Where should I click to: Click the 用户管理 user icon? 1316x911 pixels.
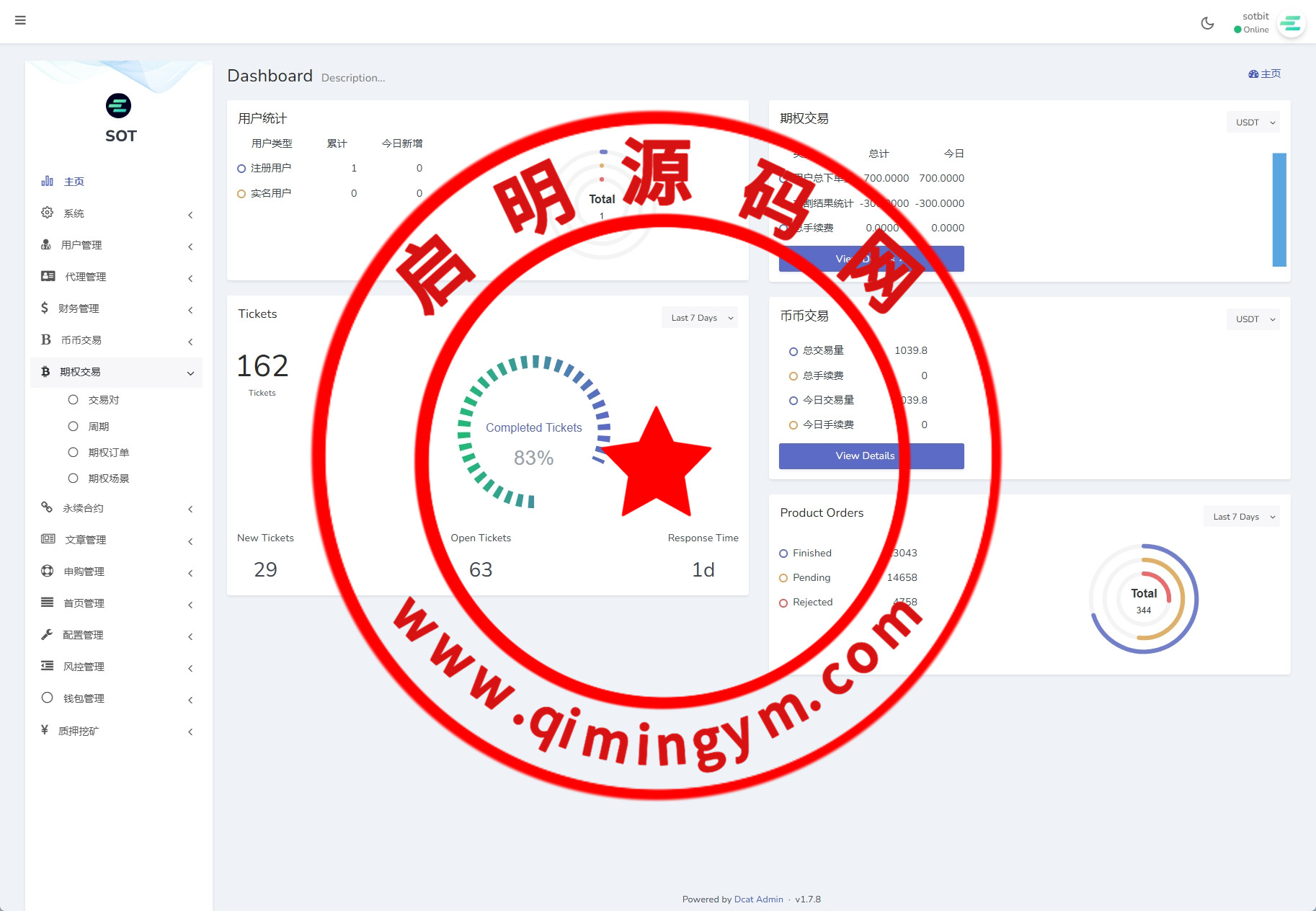click(x=46, y=245)
